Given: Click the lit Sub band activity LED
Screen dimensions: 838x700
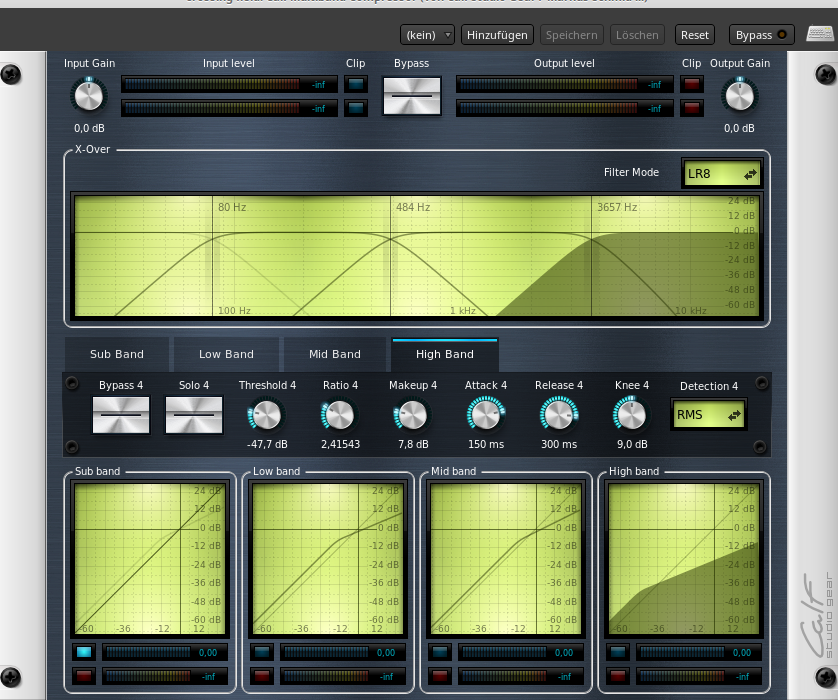Looking at the screenshot, I should click(84, 652).
